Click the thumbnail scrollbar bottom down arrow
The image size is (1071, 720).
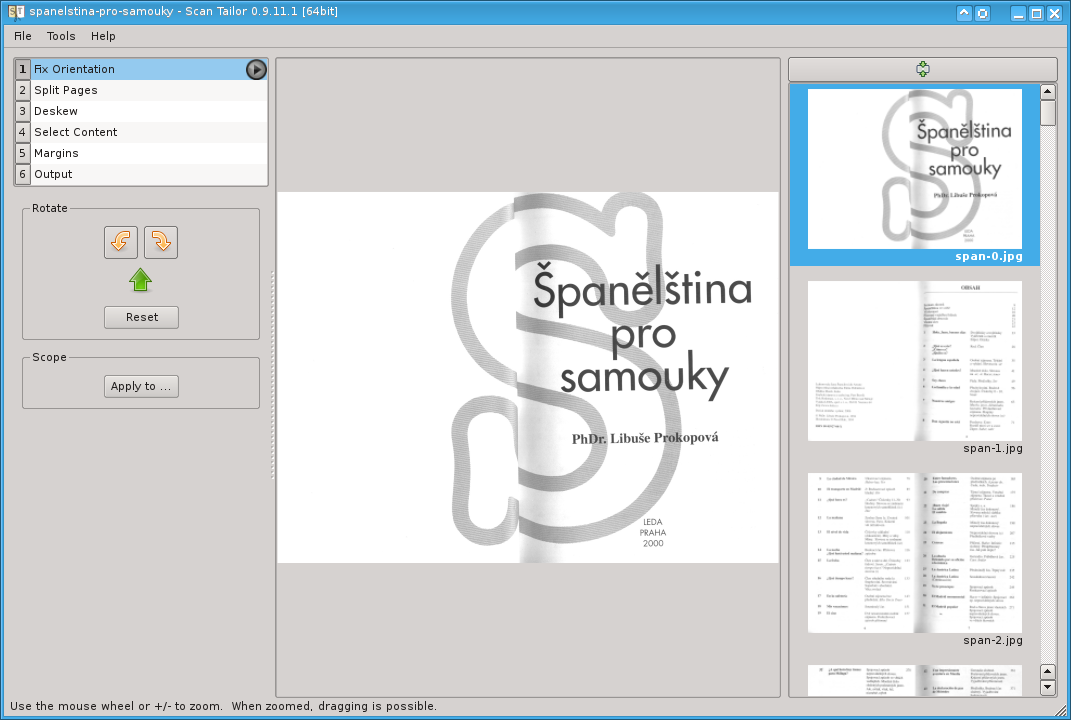pyautogui.click(x=1048, y=688)
